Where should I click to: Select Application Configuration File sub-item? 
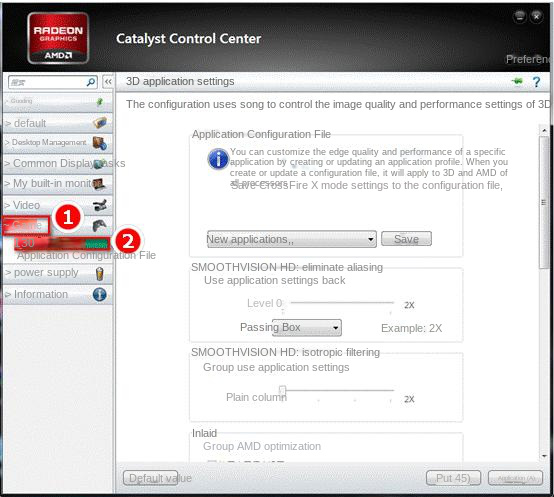point(86,255)
